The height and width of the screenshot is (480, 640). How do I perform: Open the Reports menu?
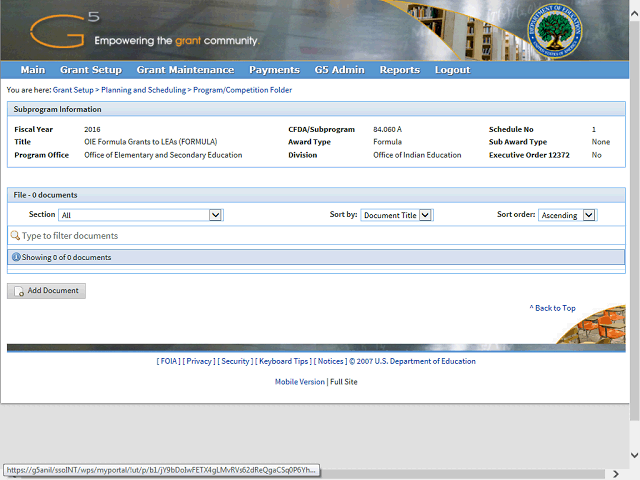tap(400, 70)
